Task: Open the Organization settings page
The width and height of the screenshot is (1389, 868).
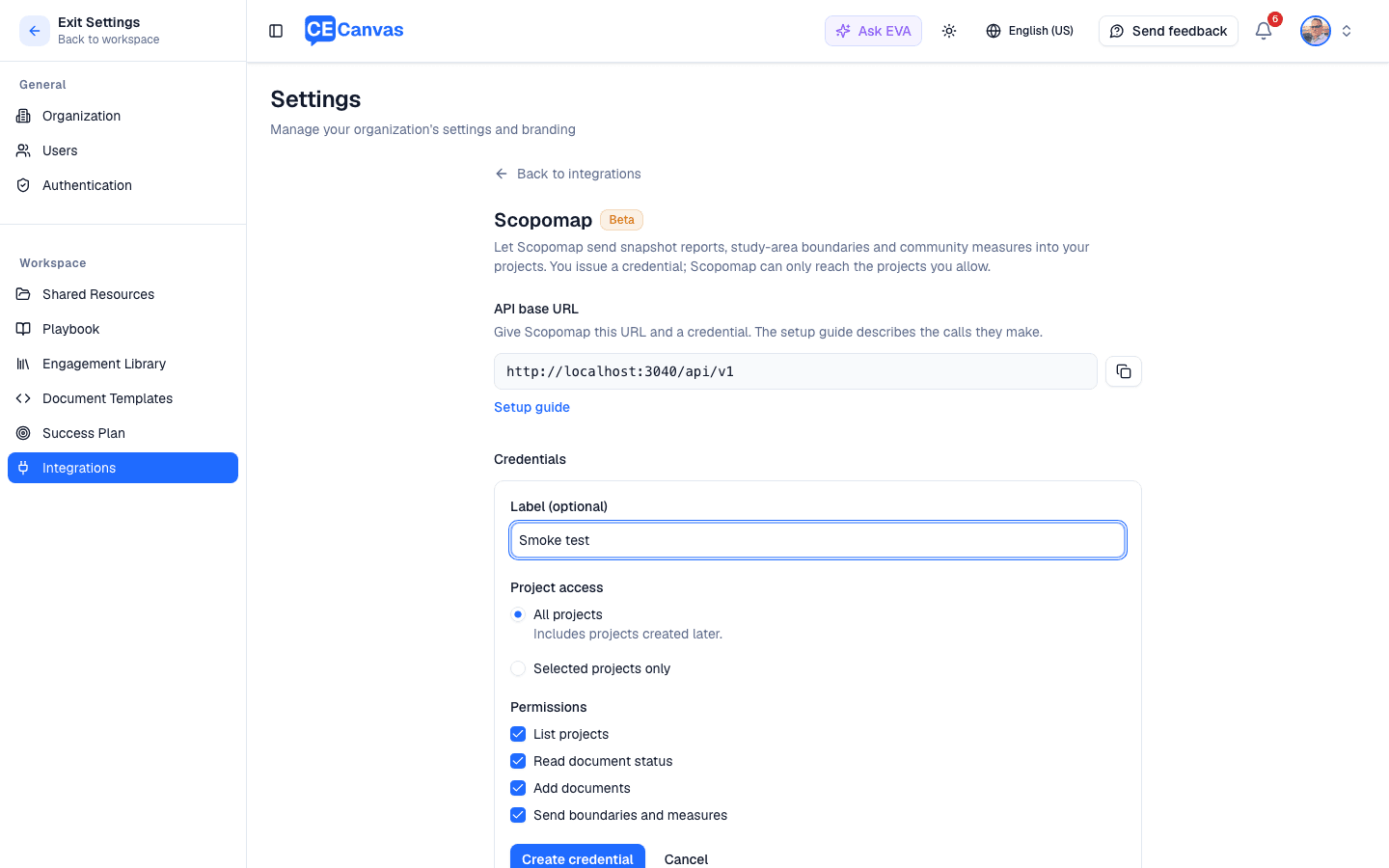Action: coord(123,116)
